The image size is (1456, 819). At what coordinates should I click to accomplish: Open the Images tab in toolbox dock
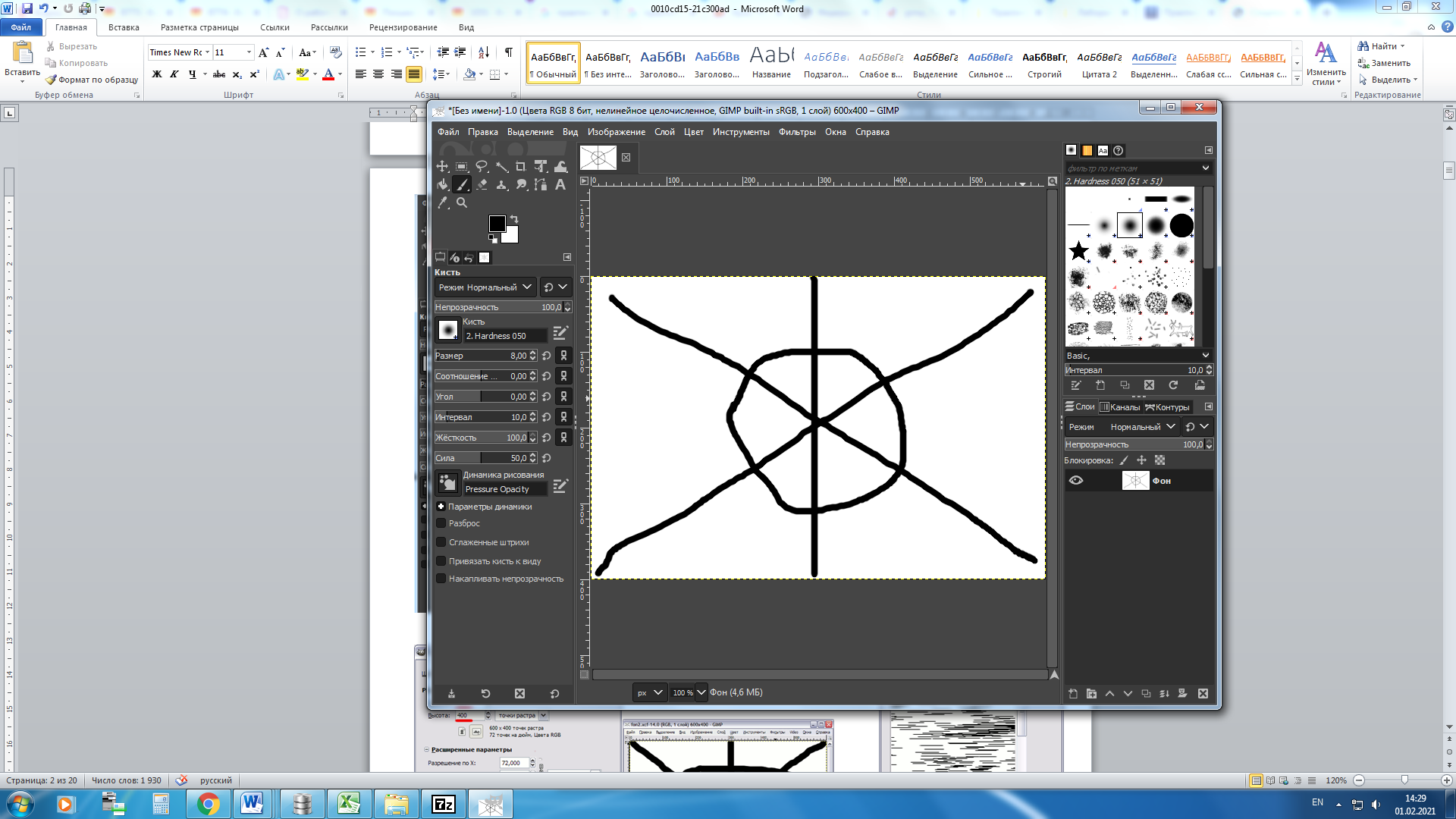484,258
